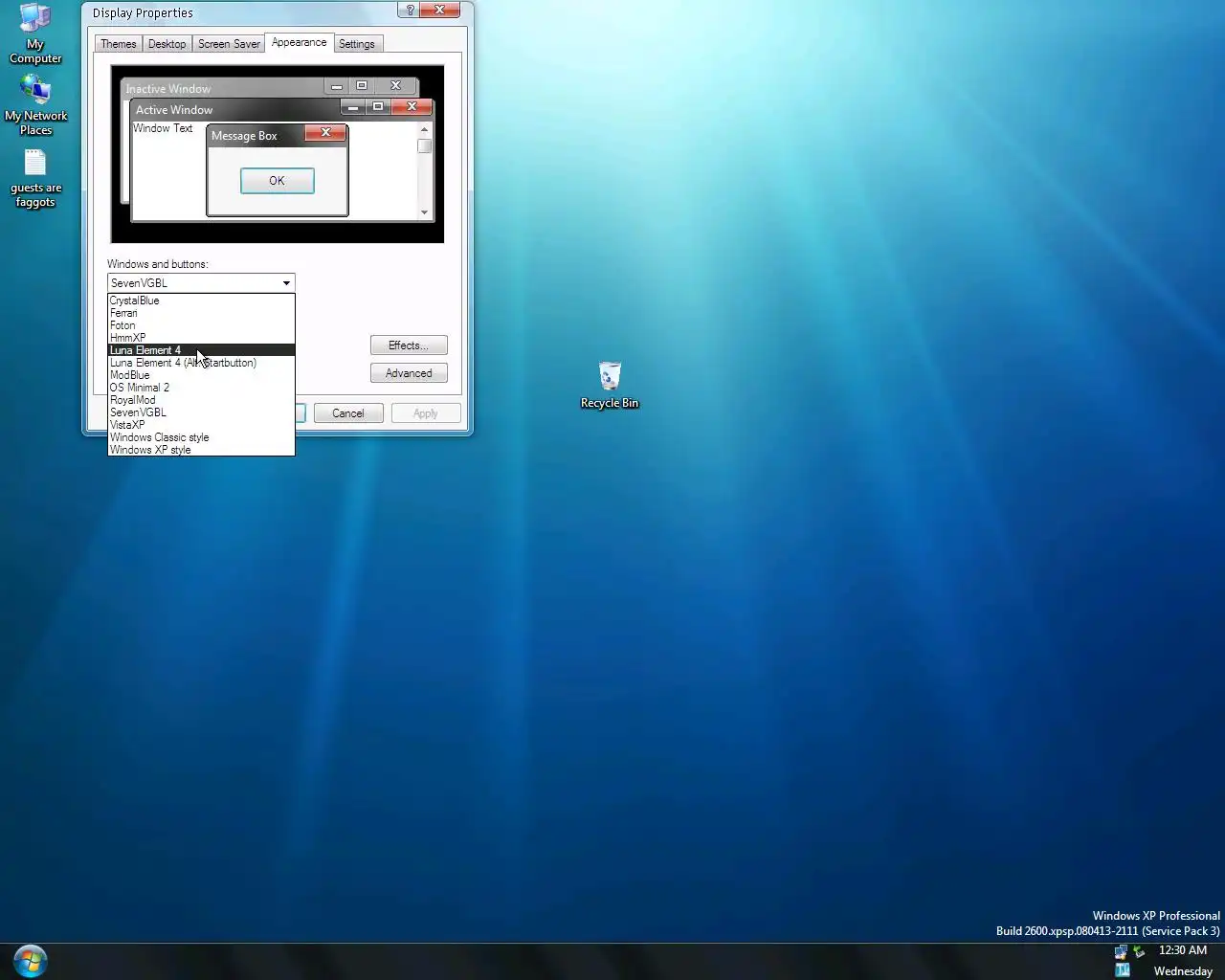Click the network connection tray icon
This screenshot has height=980, width=1225.
(x=1121, y=951)
